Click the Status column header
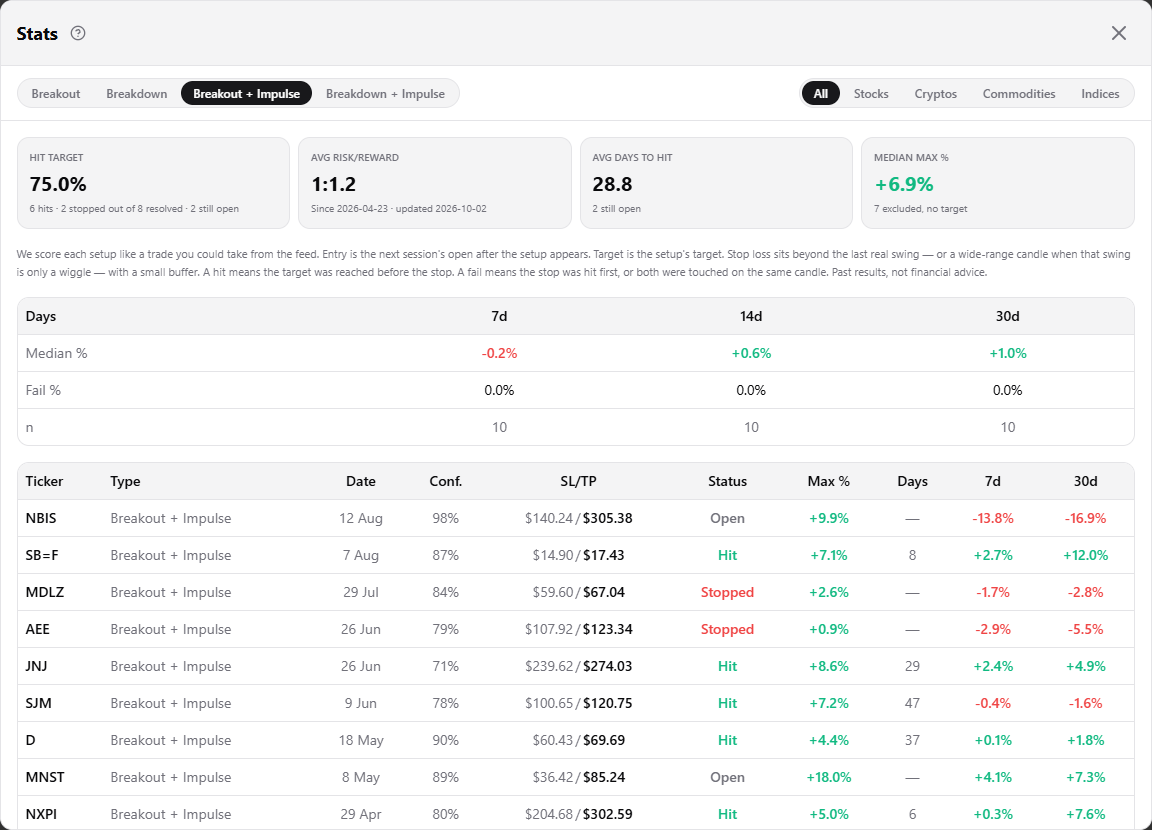The height and width of the screenshot is (830, 1152). coord(727,481)
